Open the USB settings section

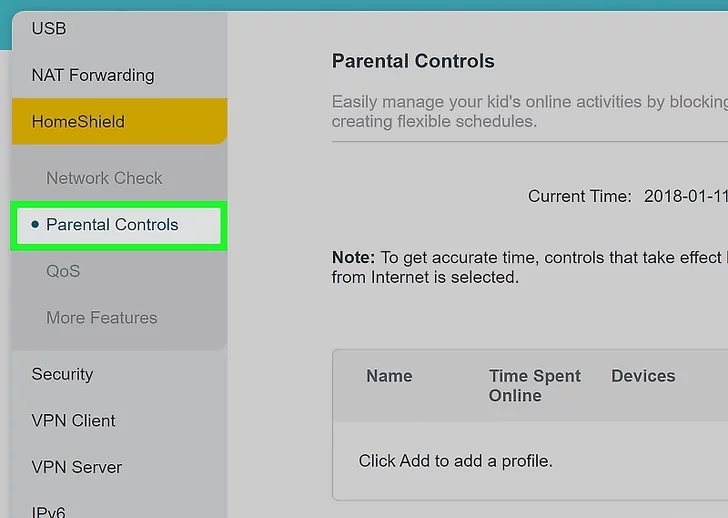coord(49,28)
